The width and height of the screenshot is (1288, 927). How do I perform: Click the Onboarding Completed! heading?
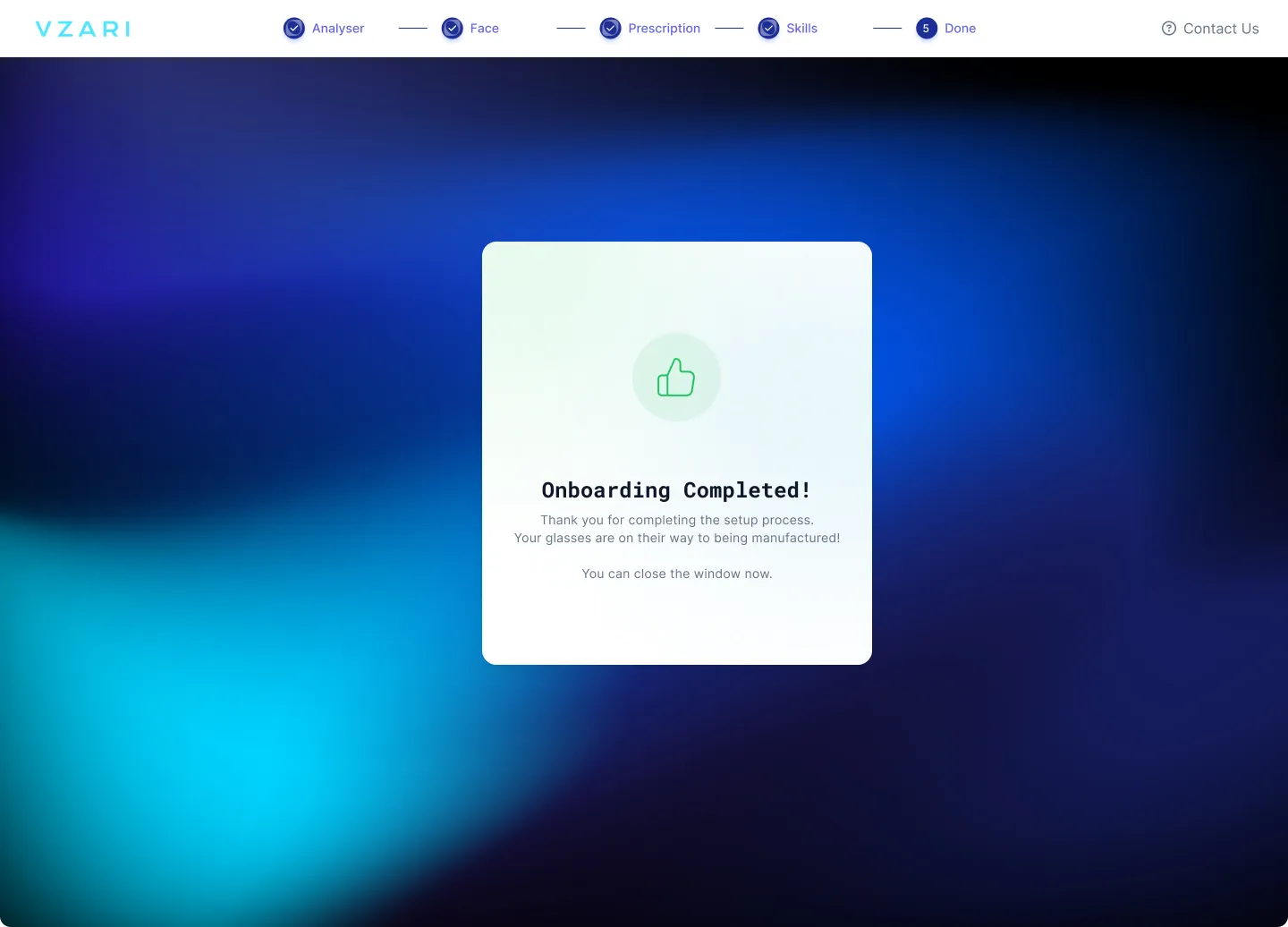pyautogui.click(x=677, y=490)
